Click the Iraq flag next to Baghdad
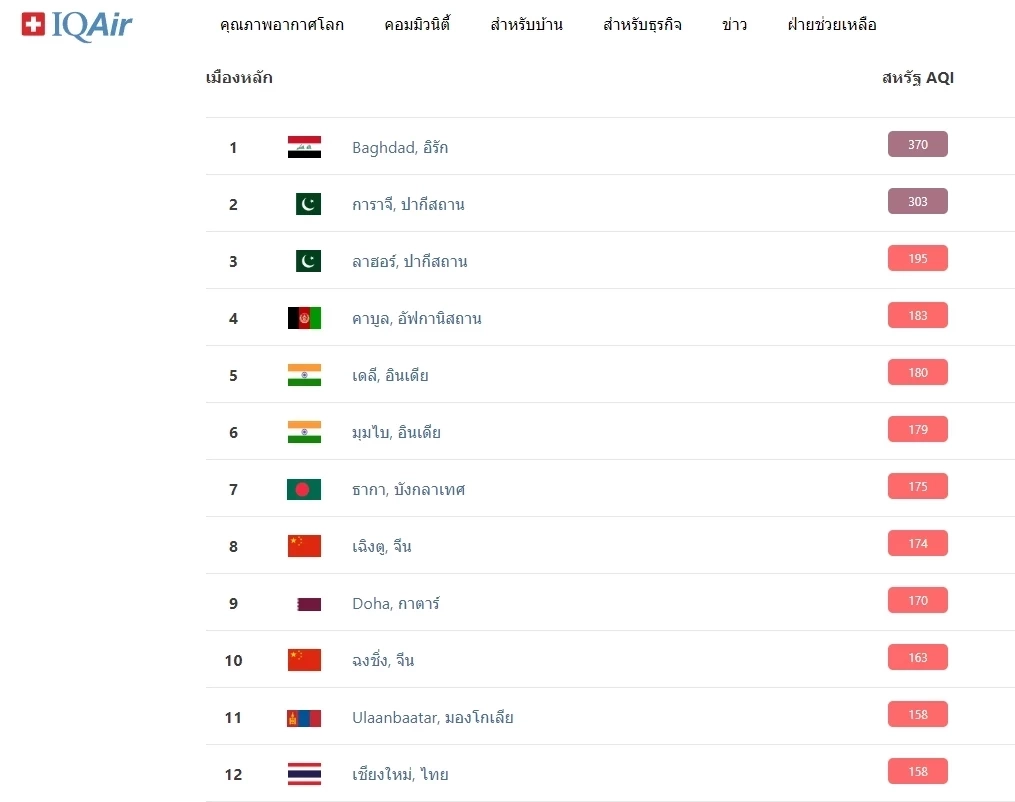Screen dimensions: 1015x802 tap(304, 147)
